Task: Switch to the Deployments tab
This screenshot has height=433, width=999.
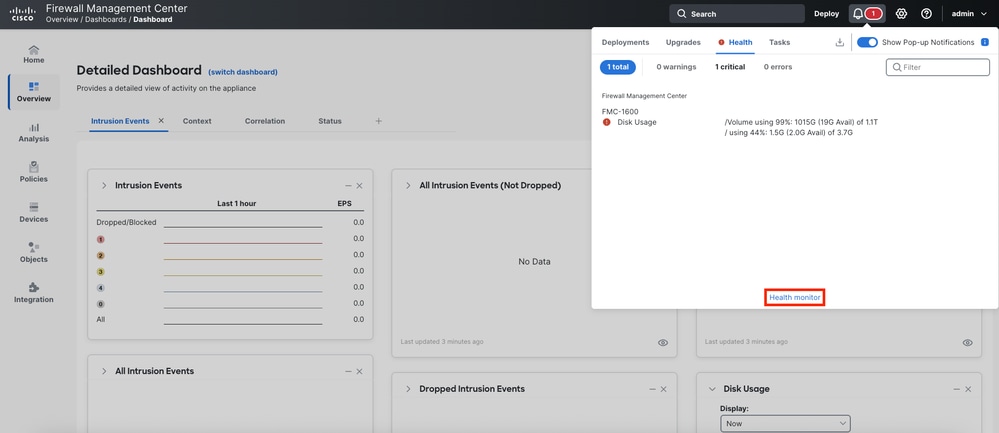Action: pos(625,42)
